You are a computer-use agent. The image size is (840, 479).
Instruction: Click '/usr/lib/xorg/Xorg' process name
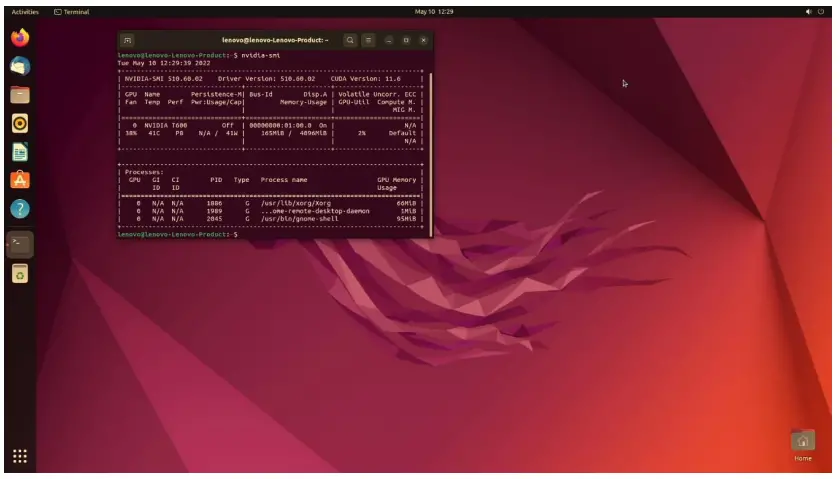point(296,204)
